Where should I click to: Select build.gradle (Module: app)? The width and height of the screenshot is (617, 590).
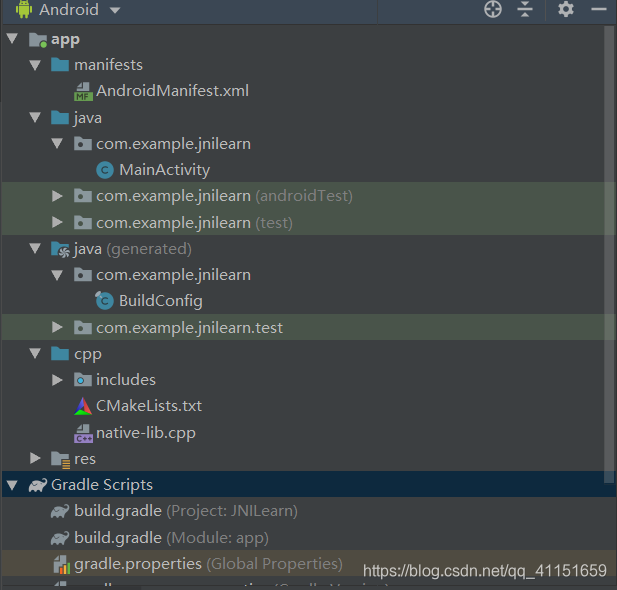coord(171,538)
